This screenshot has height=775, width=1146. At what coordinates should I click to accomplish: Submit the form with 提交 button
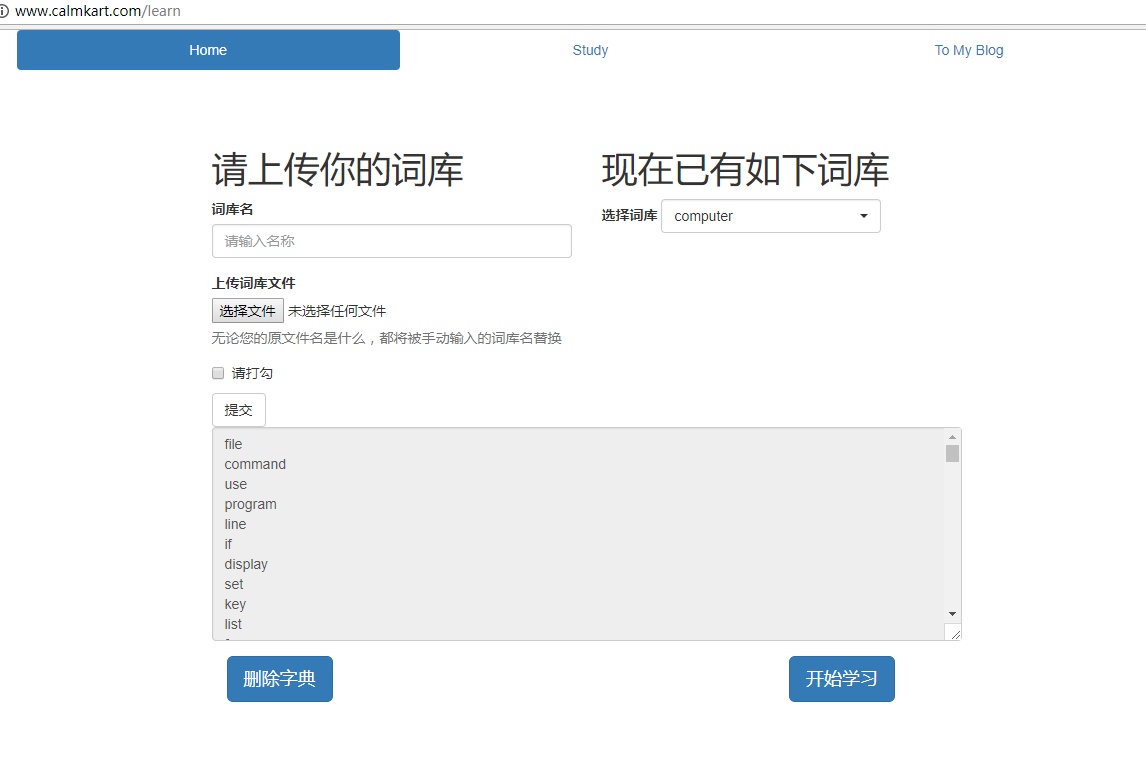(238, 410)
